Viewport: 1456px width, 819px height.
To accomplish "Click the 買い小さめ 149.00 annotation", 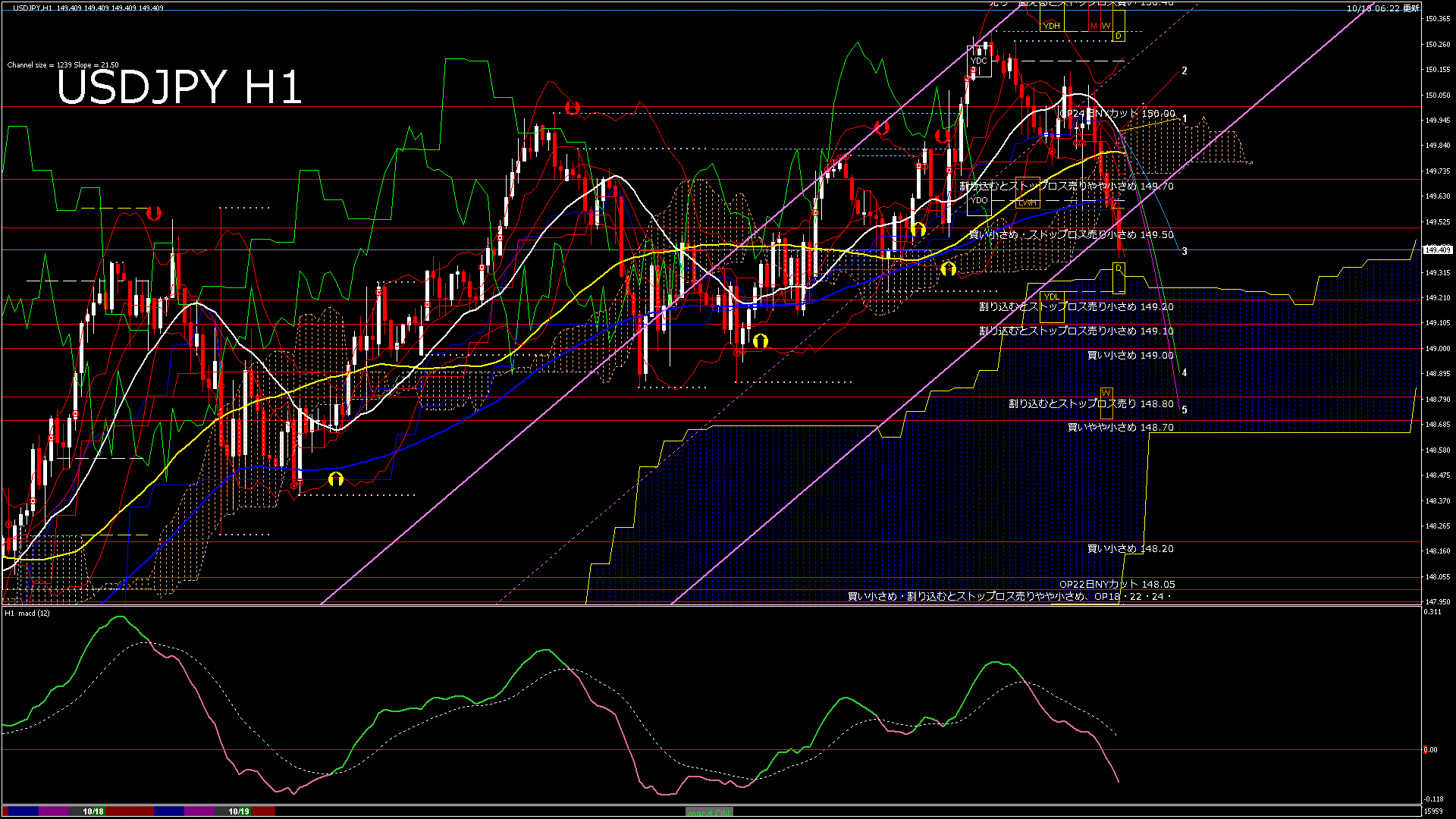I will (1131, 355).
